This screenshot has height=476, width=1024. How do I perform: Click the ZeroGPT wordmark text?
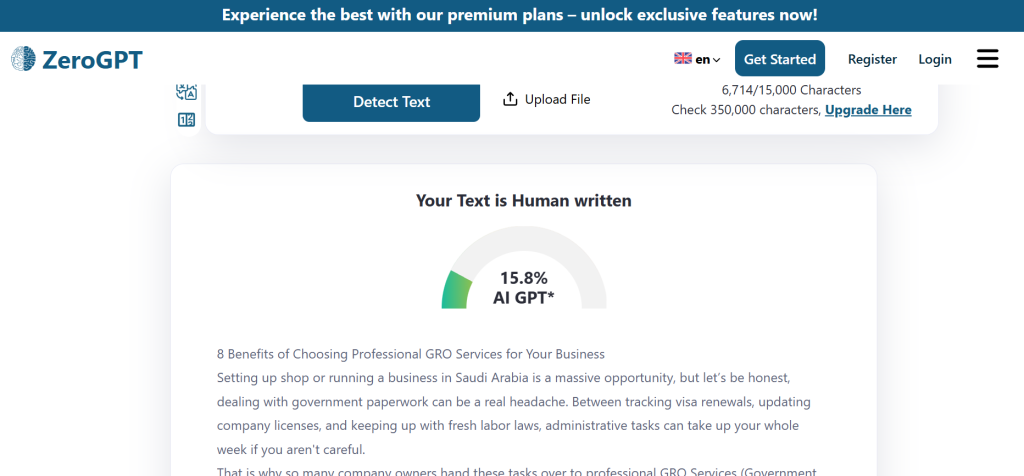[92, 60]
